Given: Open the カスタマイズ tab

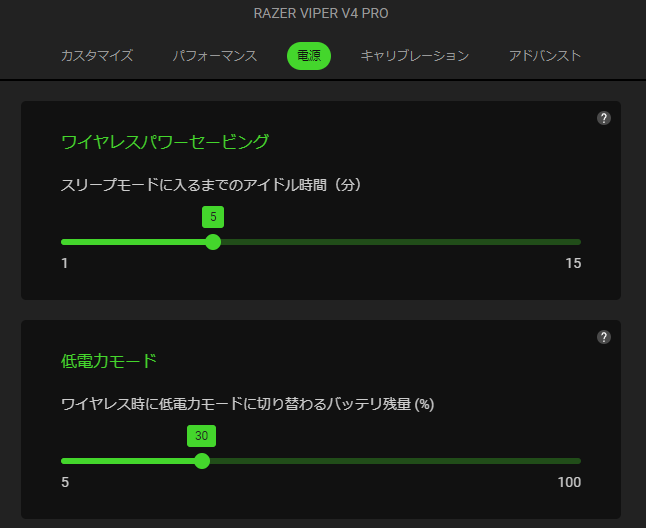Looking at the screenshot, I should pos(97,56).
